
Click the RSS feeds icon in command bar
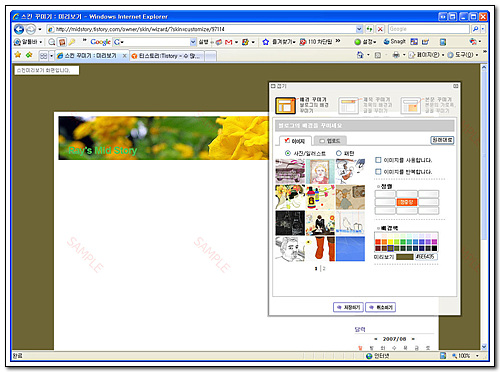378,55
